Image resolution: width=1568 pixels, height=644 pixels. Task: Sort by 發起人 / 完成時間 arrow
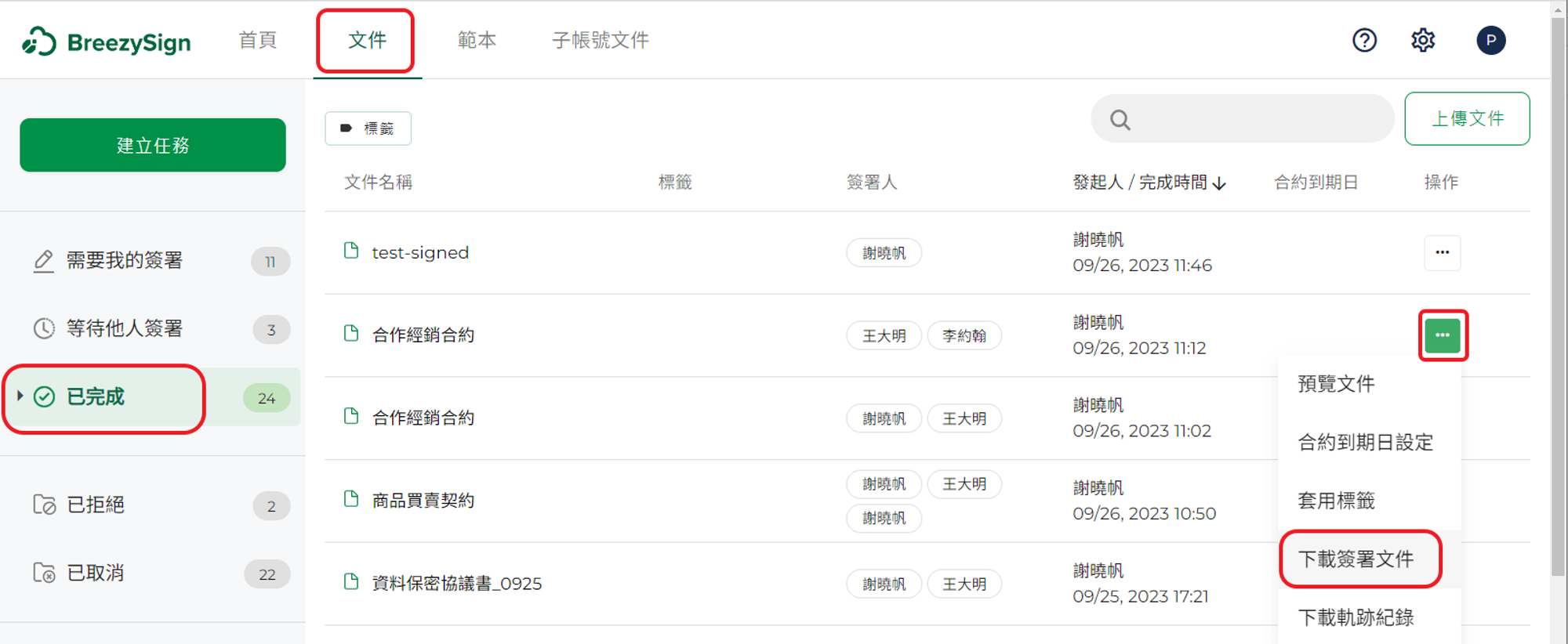click(x=1219, y=183)
